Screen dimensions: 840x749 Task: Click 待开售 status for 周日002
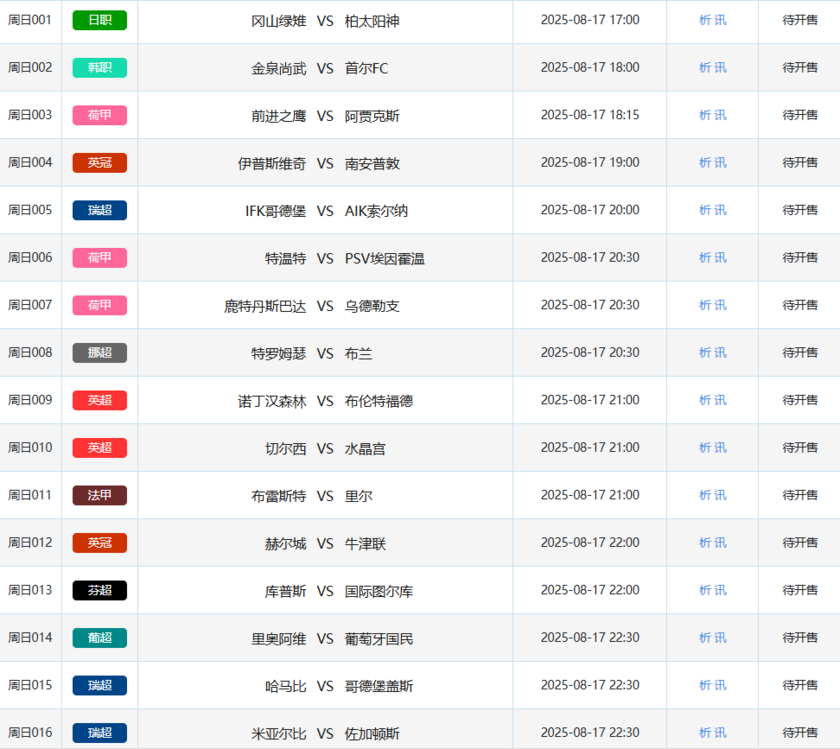800,68
